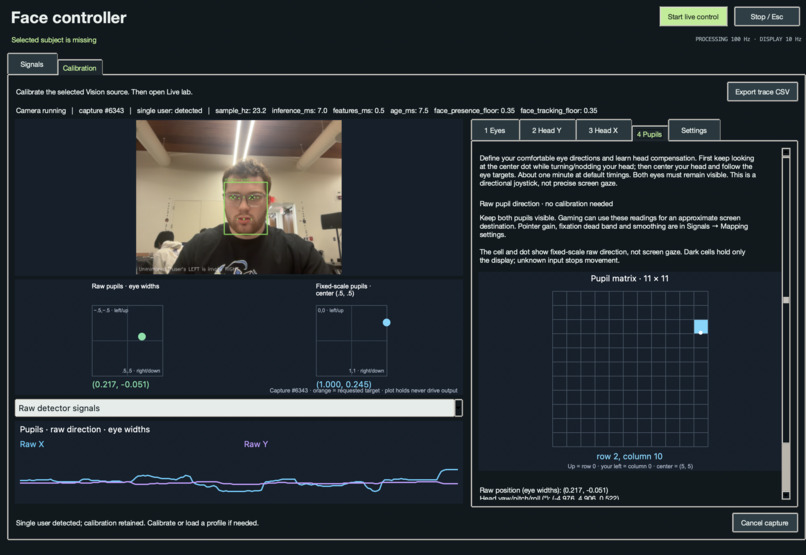Click the 'row 2, column 10' label
Viewport: 806px width, 555px height.
click(x=629, y=456)
